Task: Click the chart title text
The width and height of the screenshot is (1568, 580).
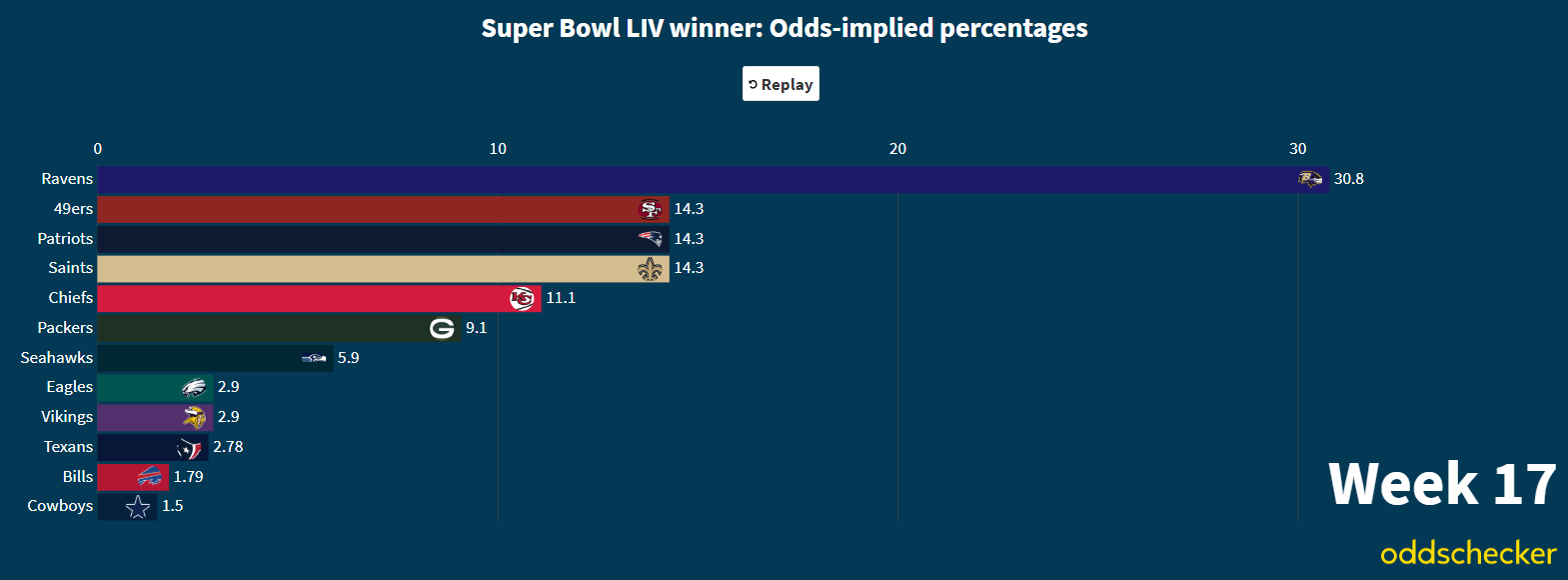Action: point(784,28)
